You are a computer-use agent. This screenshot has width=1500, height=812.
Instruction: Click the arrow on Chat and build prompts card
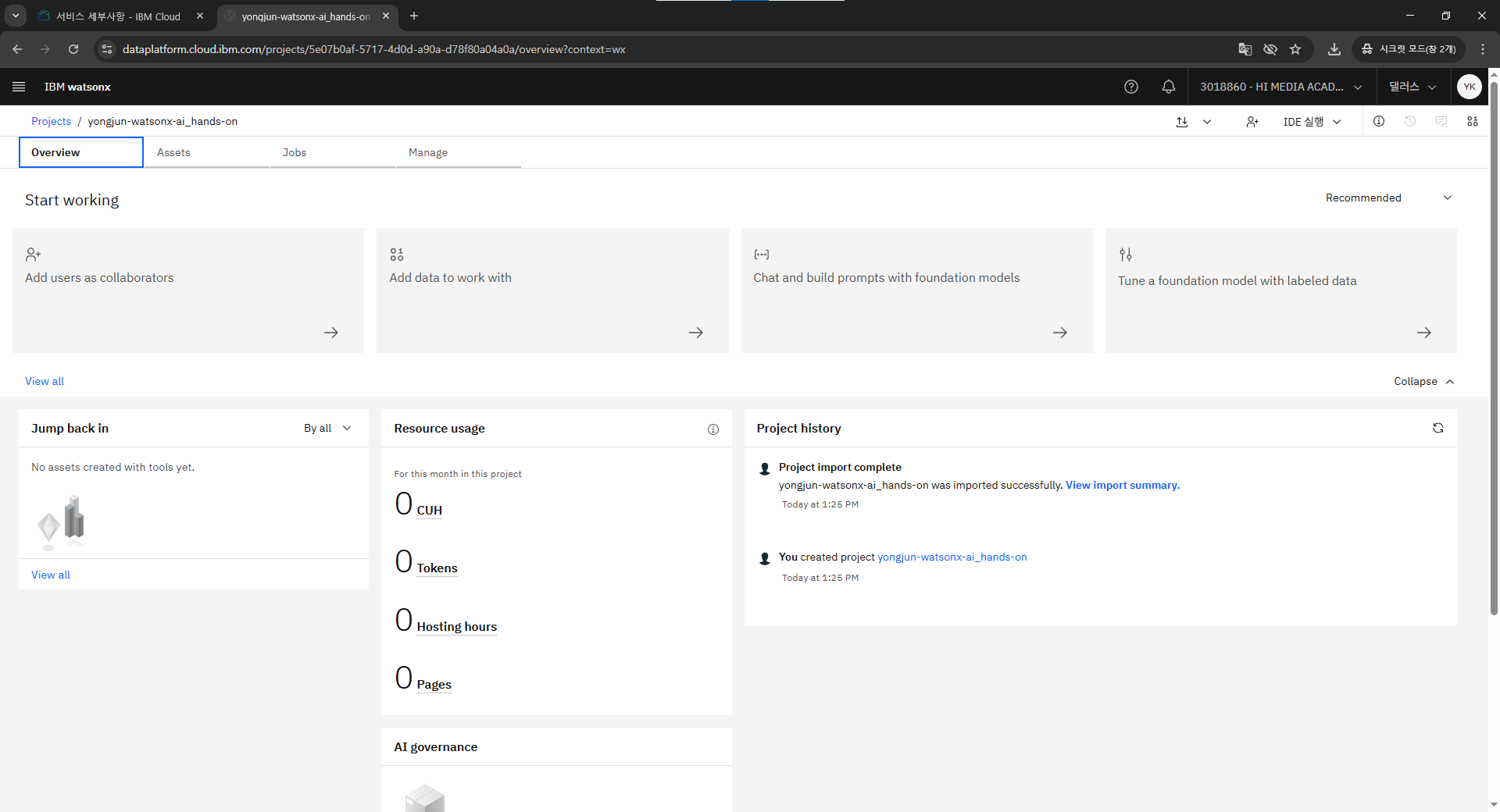tap(1060, 333)
